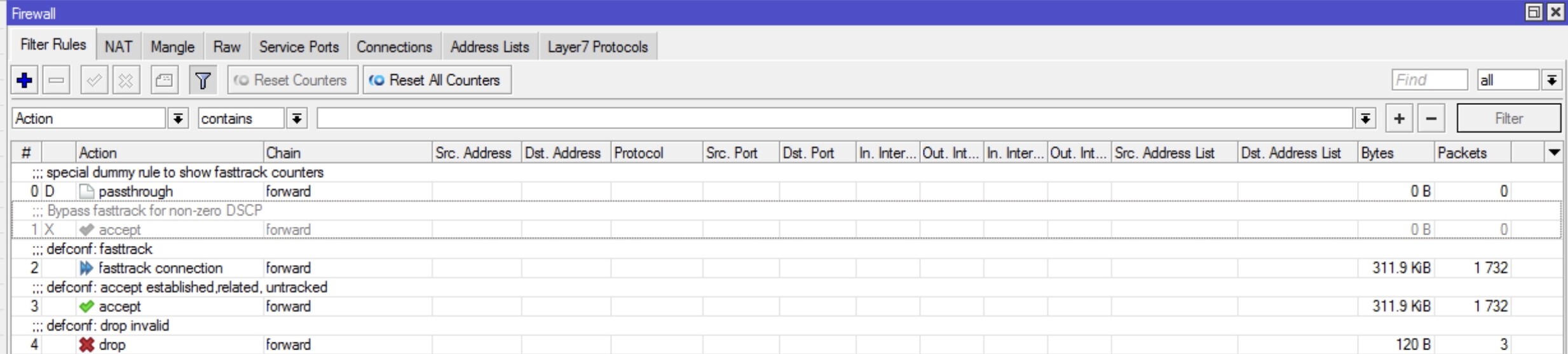Select 'fasttrack connection' rule text
The image size is (1568, 354).
pos(160,268)
